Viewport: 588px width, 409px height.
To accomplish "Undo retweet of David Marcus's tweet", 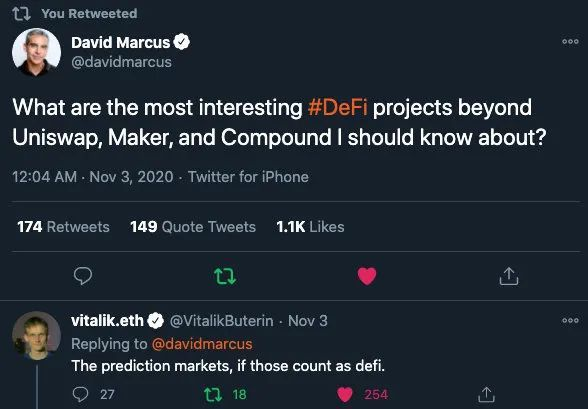I will tap(225, 276).
